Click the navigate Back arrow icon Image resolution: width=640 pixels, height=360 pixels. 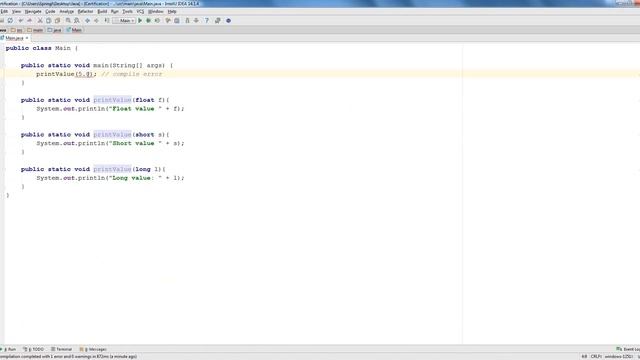(87, 20)
